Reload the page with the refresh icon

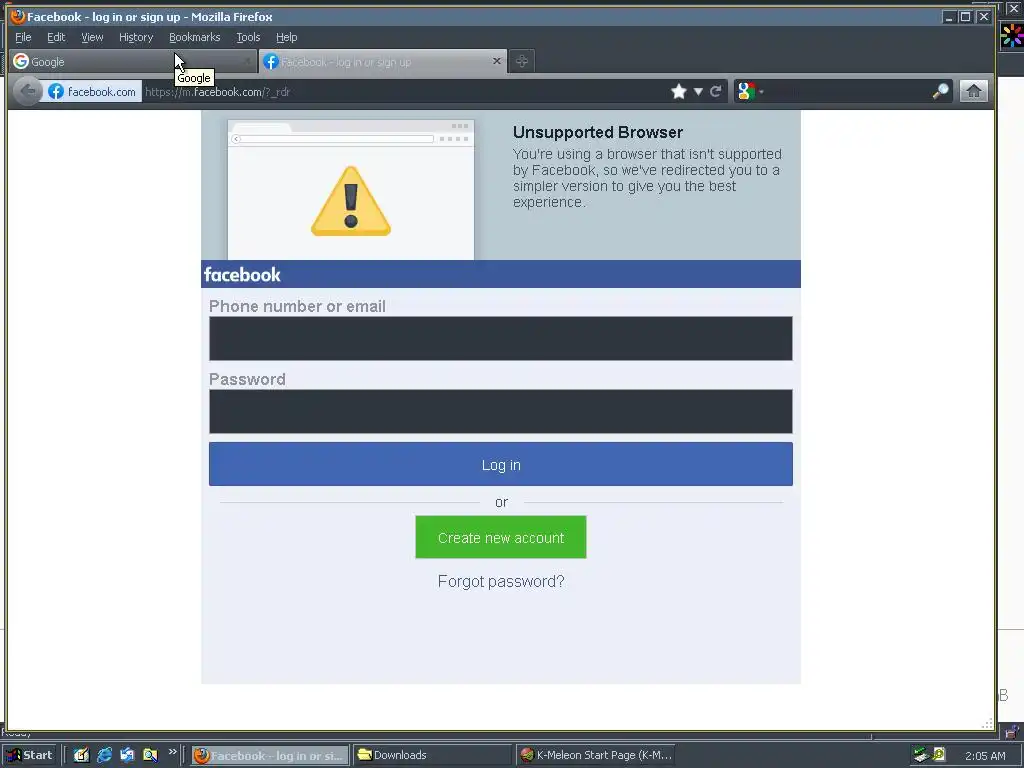click(x=716, y=91)
